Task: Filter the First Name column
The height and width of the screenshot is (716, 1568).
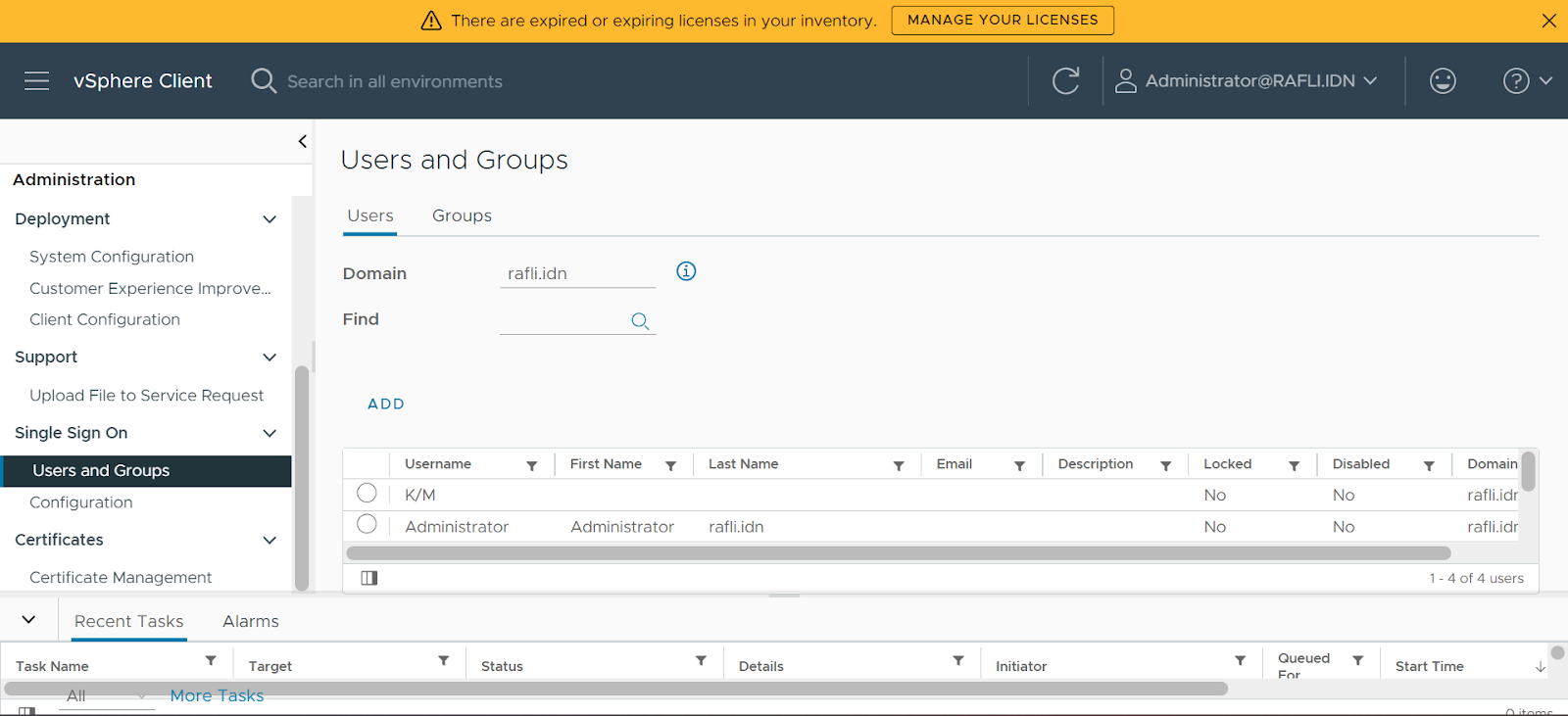Action: tap(671, 466)
